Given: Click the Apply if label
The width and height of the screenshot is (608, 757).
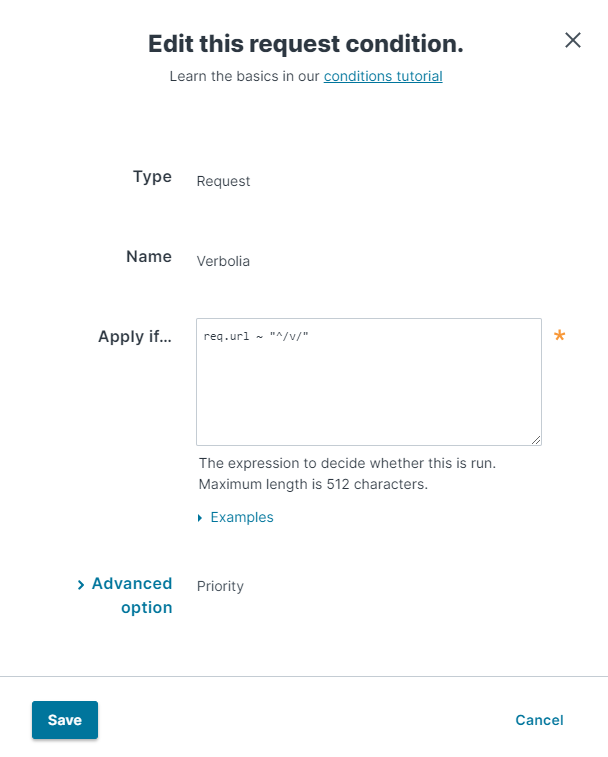Looking at the screenshot, I should [x=135, y=336].
